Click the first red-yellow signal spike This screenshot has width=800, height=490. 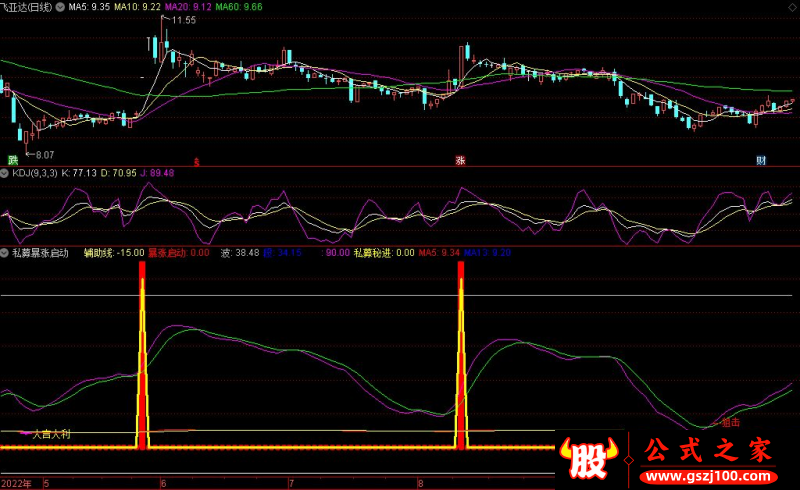tap(142, 360)
